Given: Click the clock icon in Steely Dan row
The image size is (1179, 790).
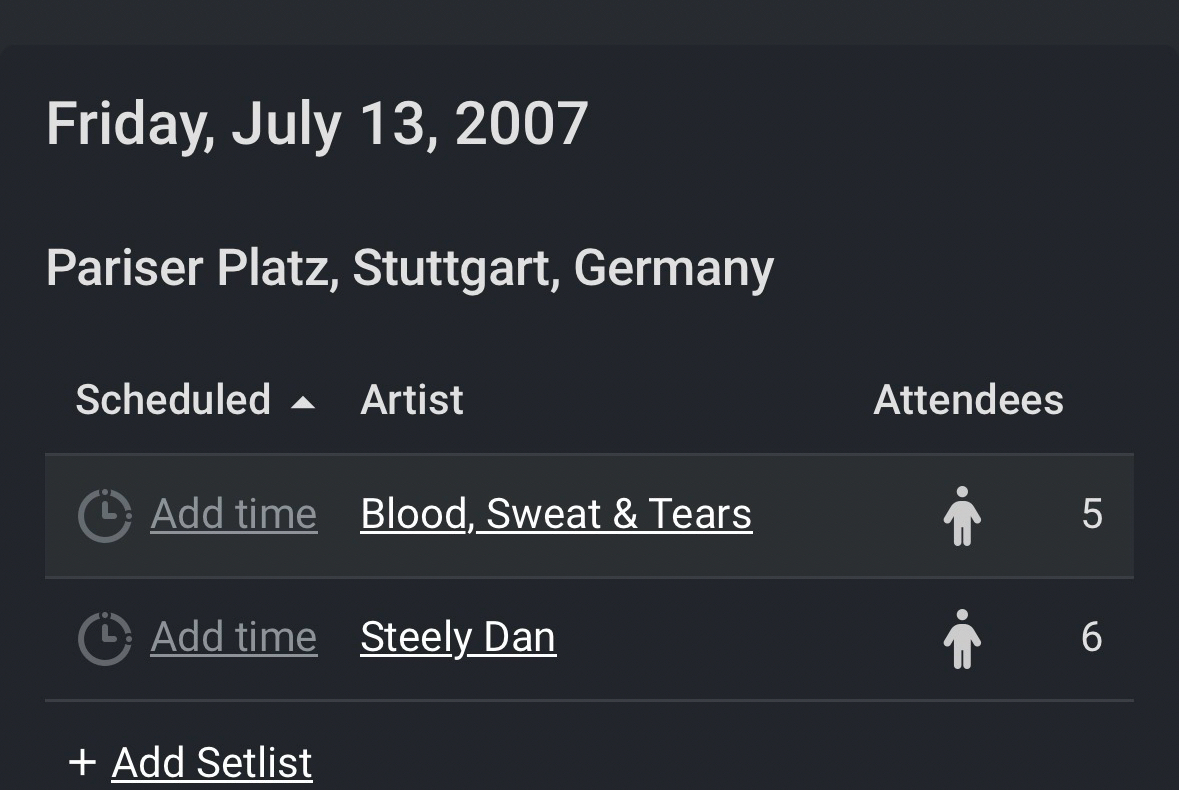Looking at the screenshot, I should click(x=104, y=638).
